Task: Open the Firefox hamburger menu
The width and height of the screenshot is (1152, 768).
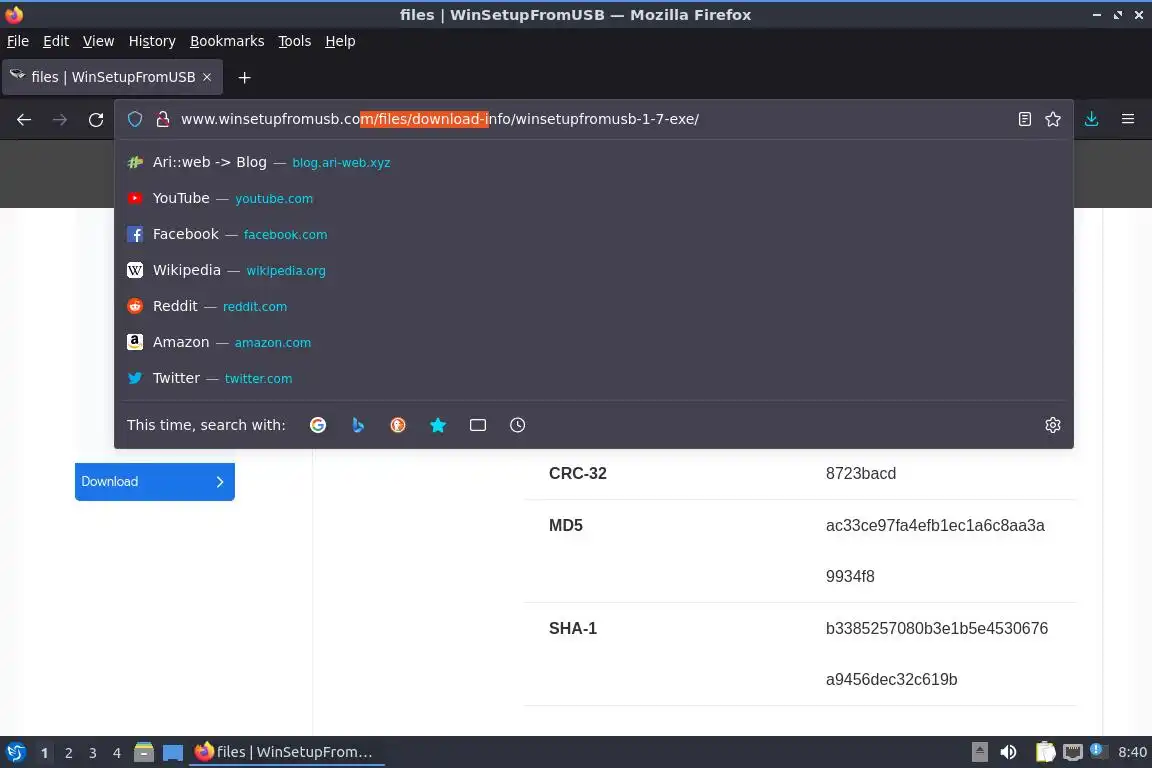Action: tap(1128, 119)
